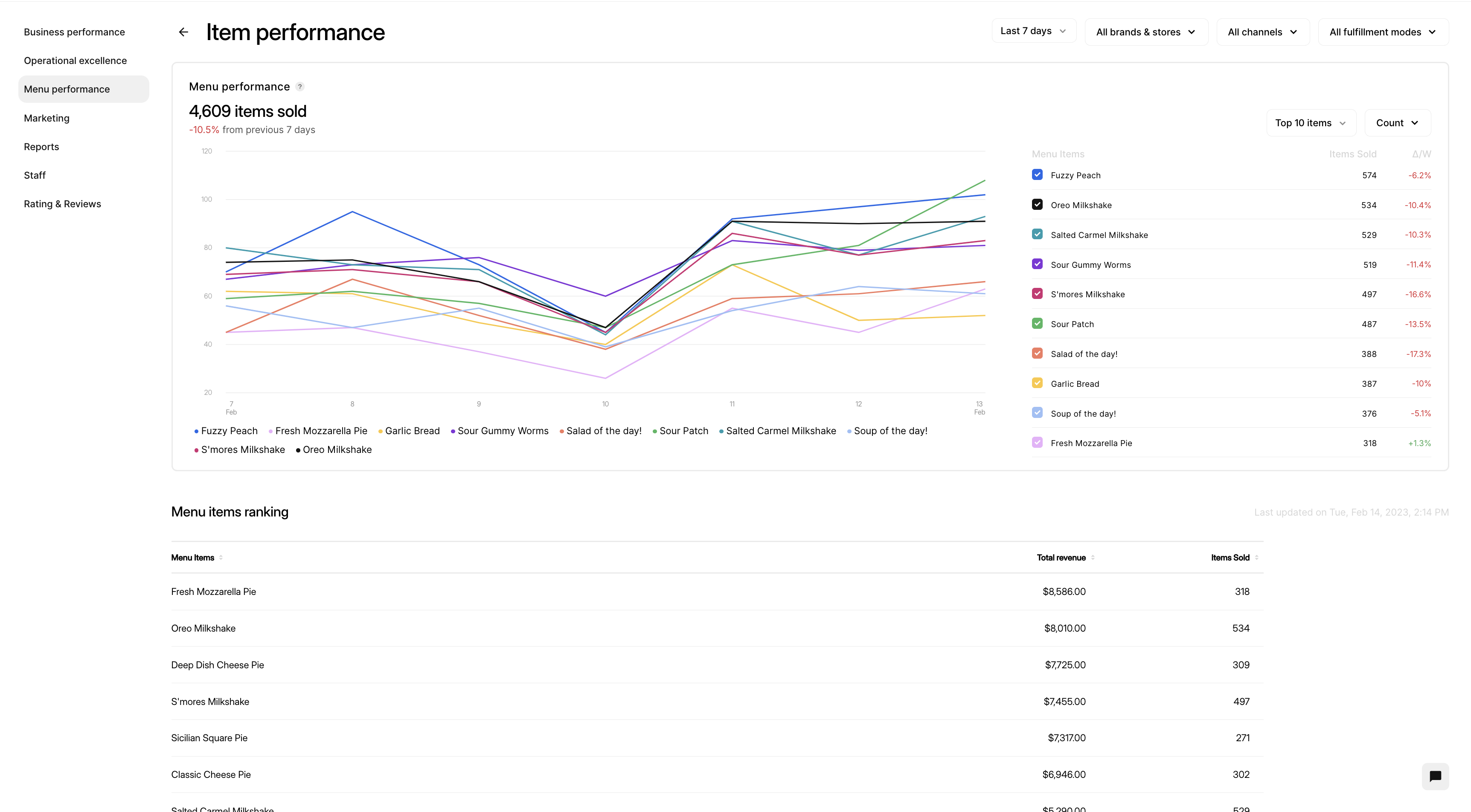Click the $7,455.00 revenue value
1471x812 pixels.
coord(1064,701)
